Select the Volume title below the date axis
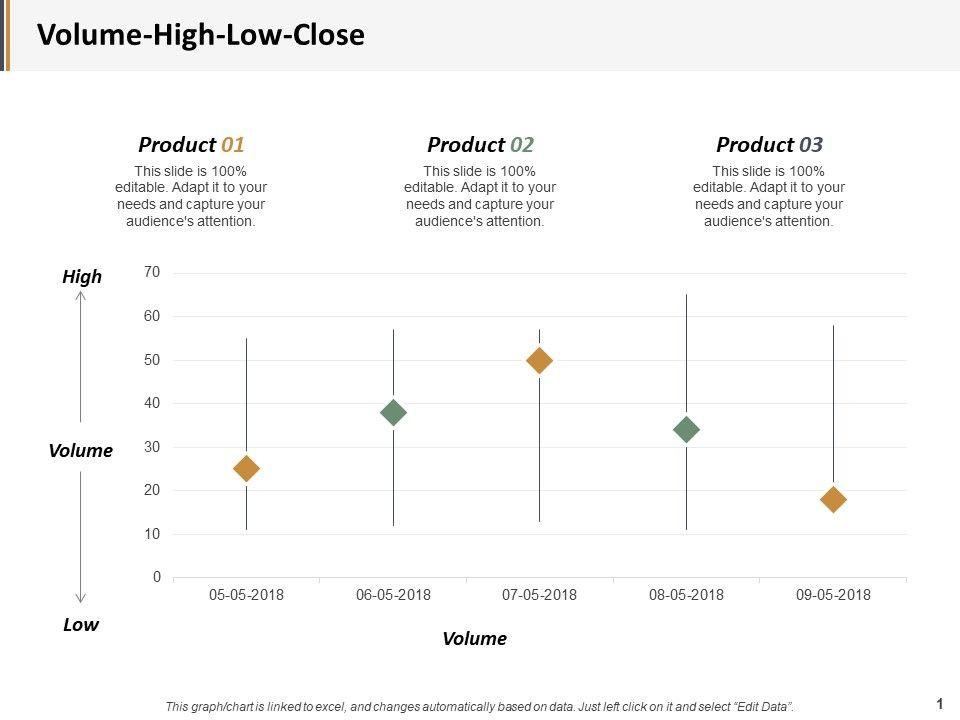The image size is (960, 720). pos(474,638)
